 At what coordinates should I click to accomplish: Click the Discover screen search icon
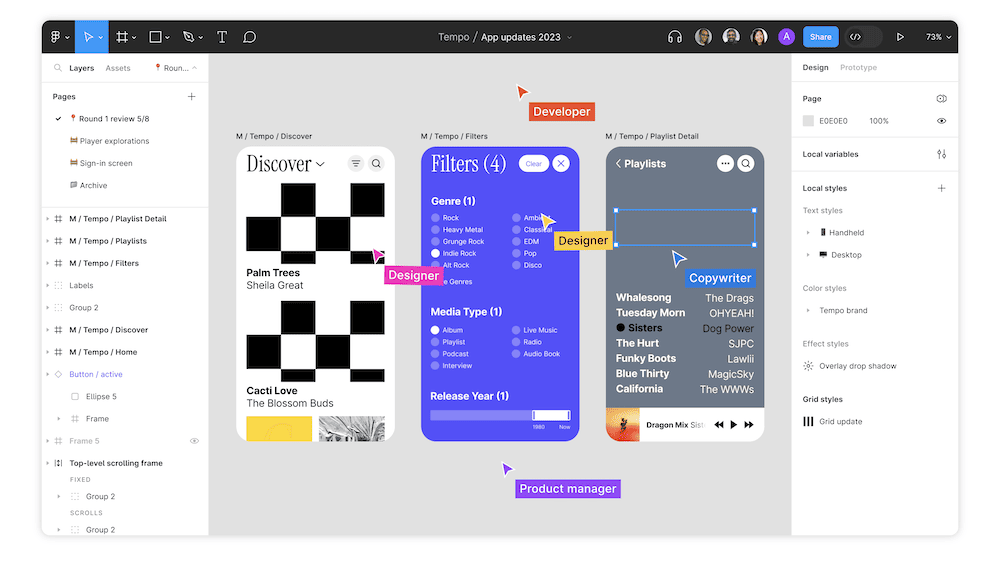click(376, 164)
